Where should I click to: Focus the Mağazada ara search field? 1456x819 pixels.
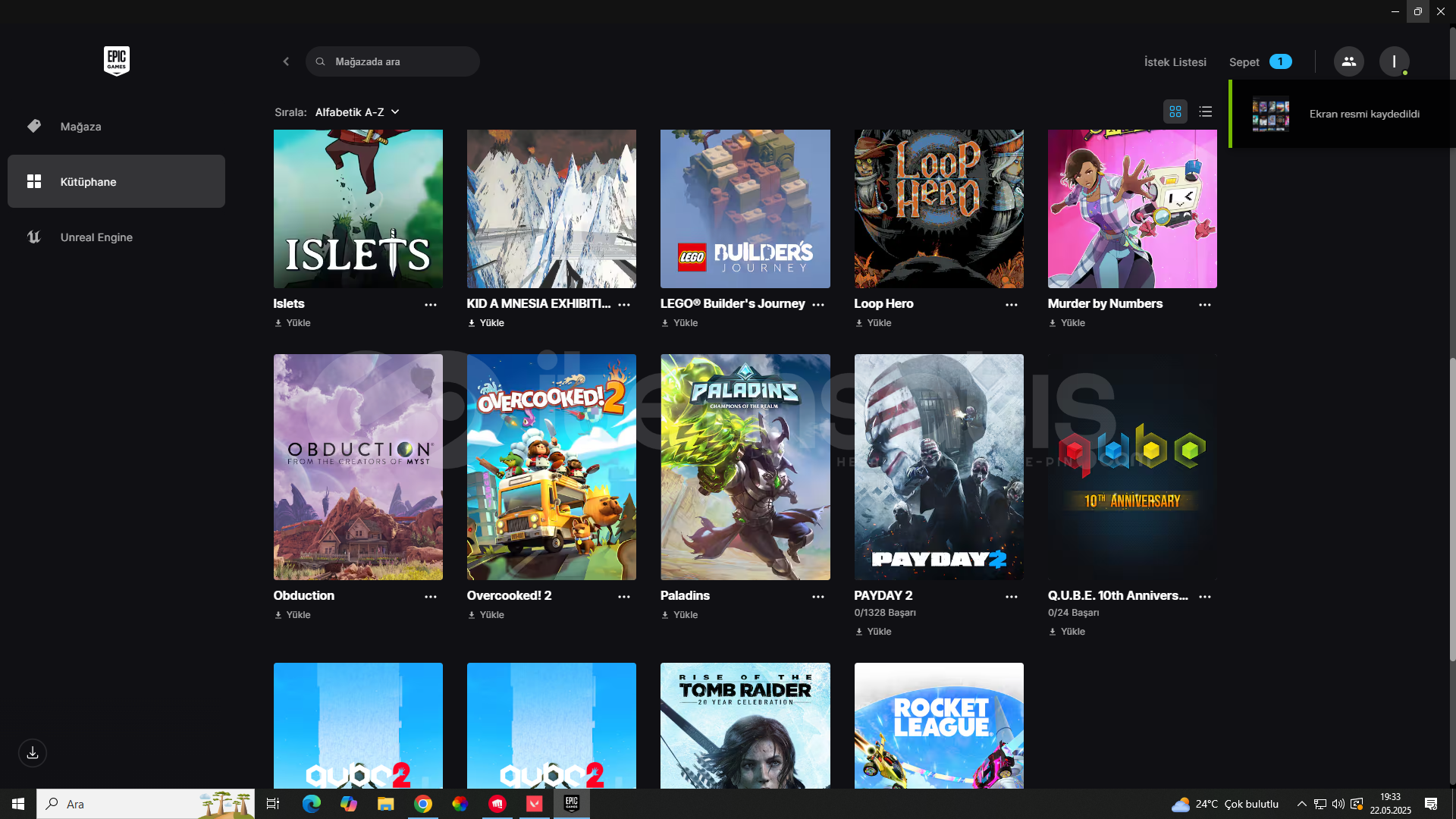393,61
